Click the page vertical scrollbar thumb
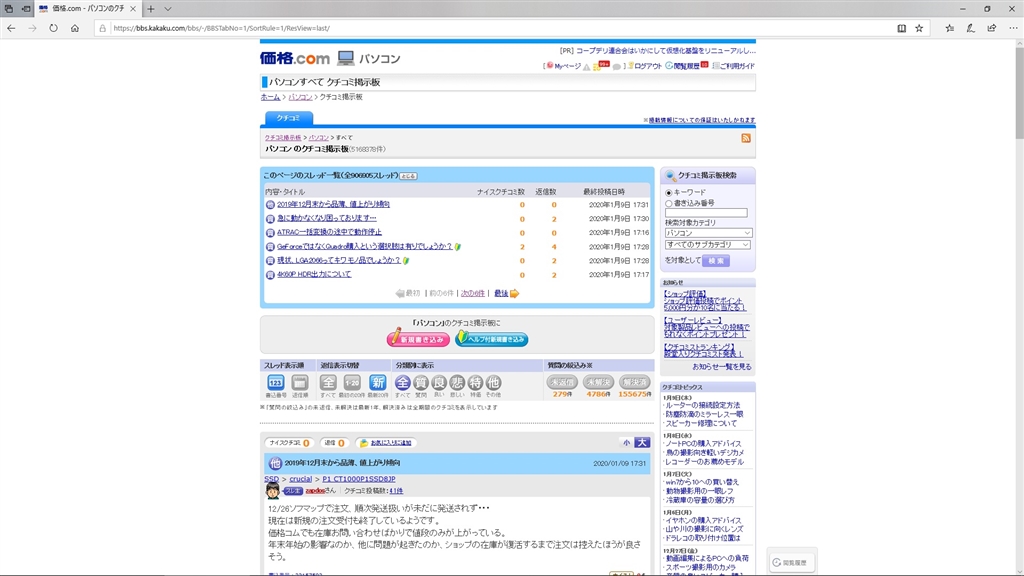The height and width of the screenshot is (576, 1024). [1019, 91]
